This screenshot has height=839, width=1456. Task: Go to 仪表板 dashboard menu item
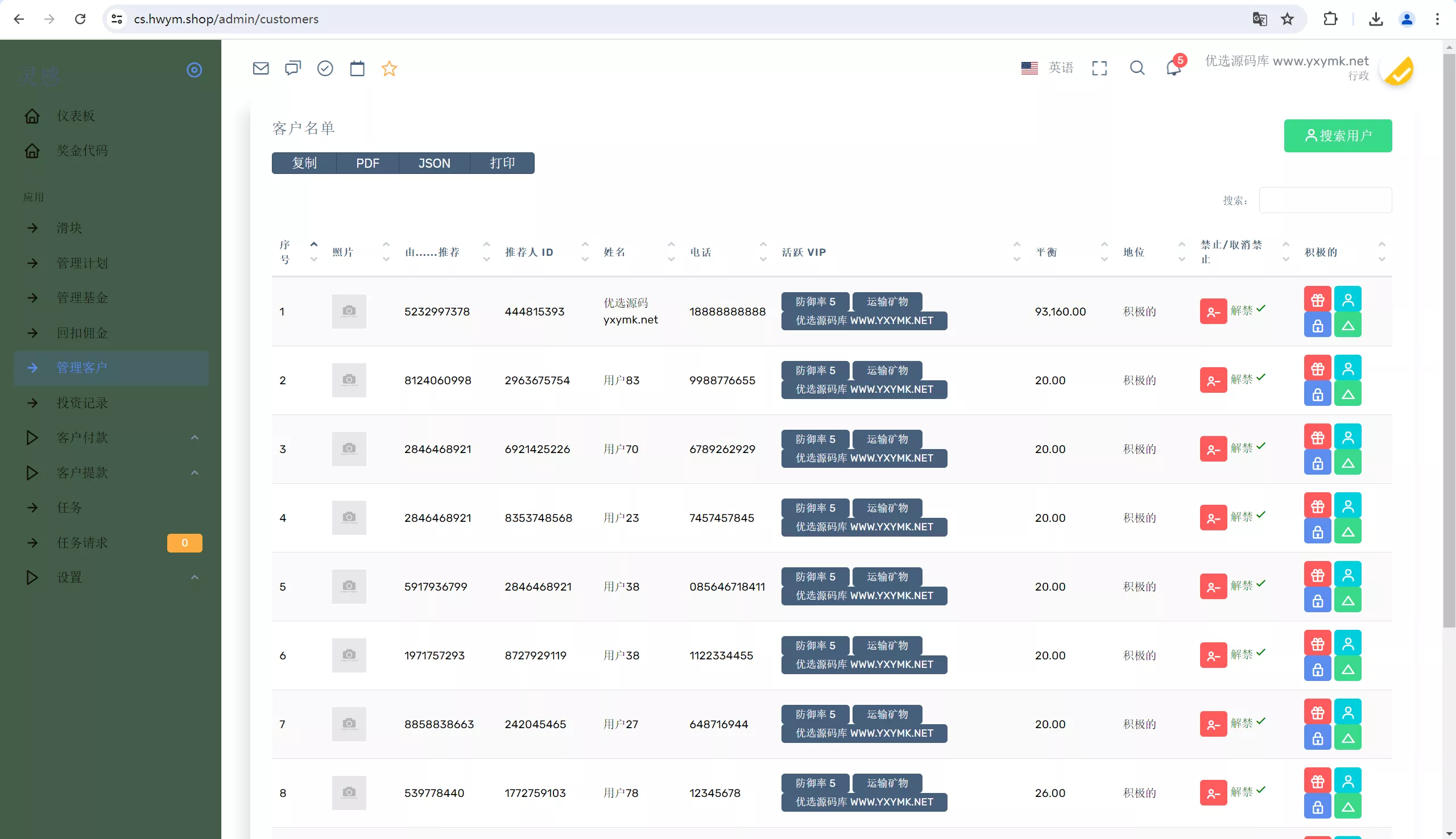coord(76,116)
